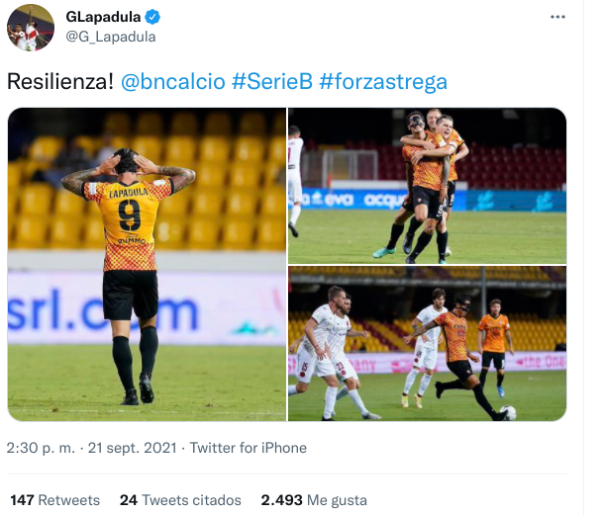View the photo of players hugging
600x515 pixels.
427,186
